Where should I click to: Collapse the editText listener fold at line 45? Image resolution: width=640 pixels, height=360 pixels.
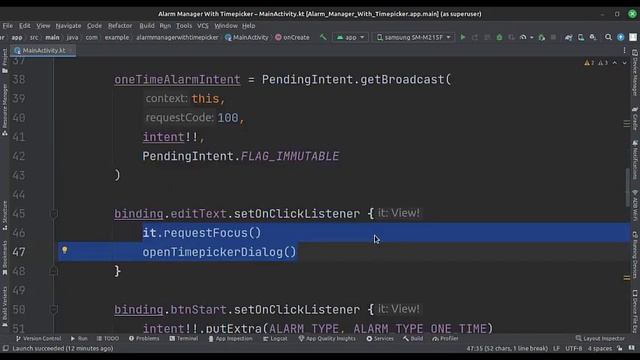[53, 213]
